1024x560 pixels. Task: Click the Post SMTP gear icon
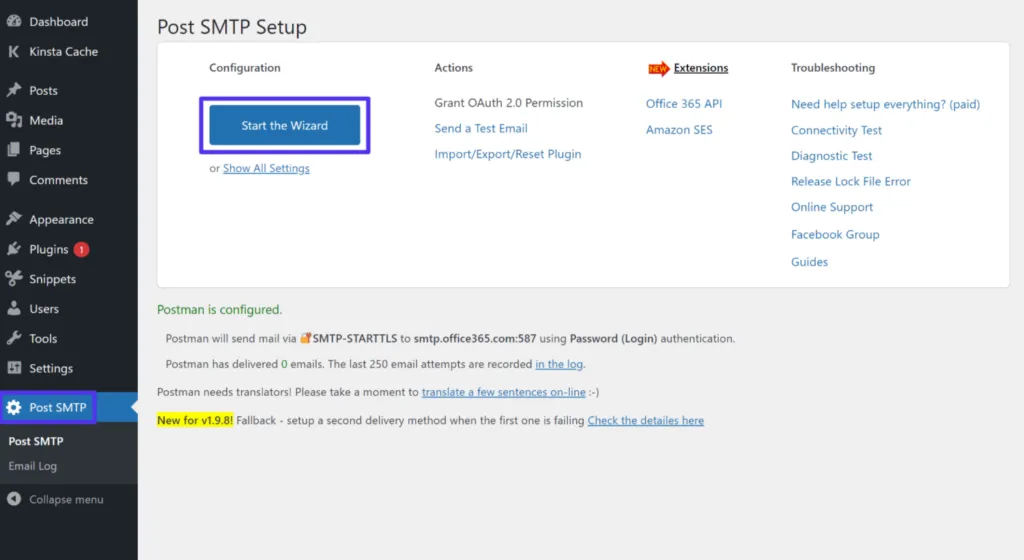tap(14, 407)
